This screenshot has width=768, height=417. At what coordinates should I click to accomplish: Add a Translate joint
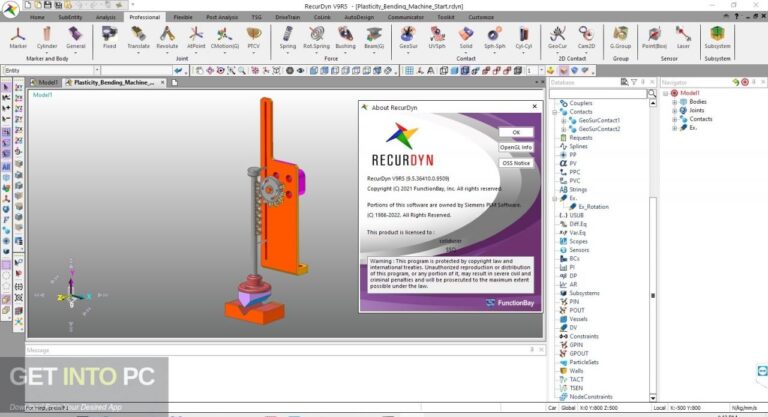138,38
